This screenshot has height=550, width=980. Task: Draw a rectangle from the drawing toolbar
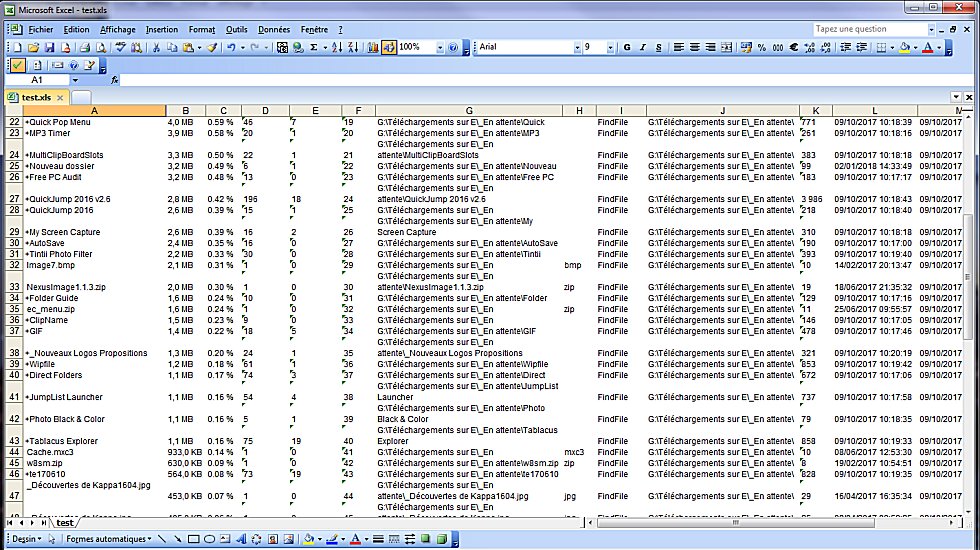(194, 539)
